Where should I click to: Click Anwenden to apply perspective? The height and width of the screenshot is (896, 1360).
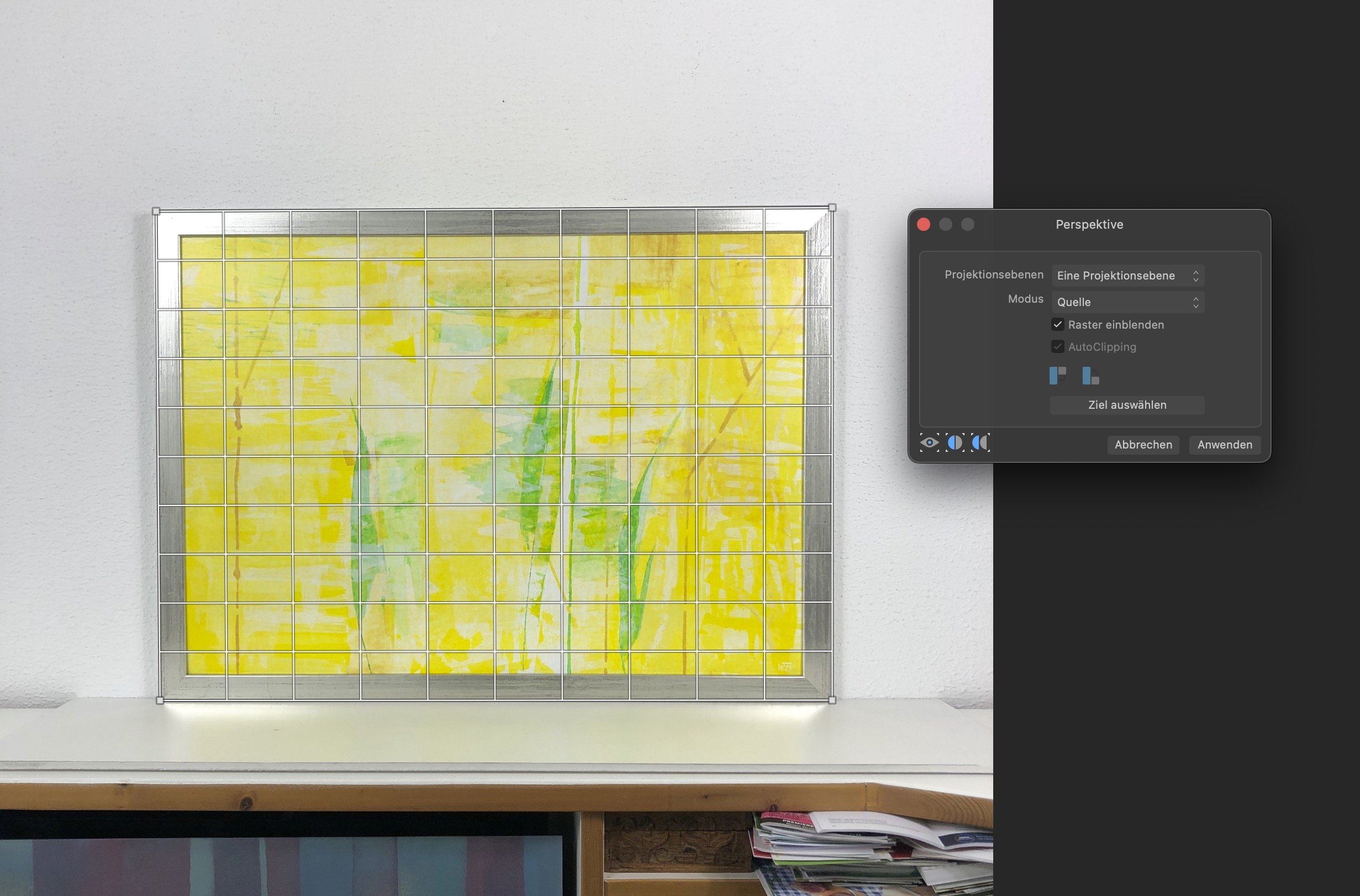pos(1225,445)
